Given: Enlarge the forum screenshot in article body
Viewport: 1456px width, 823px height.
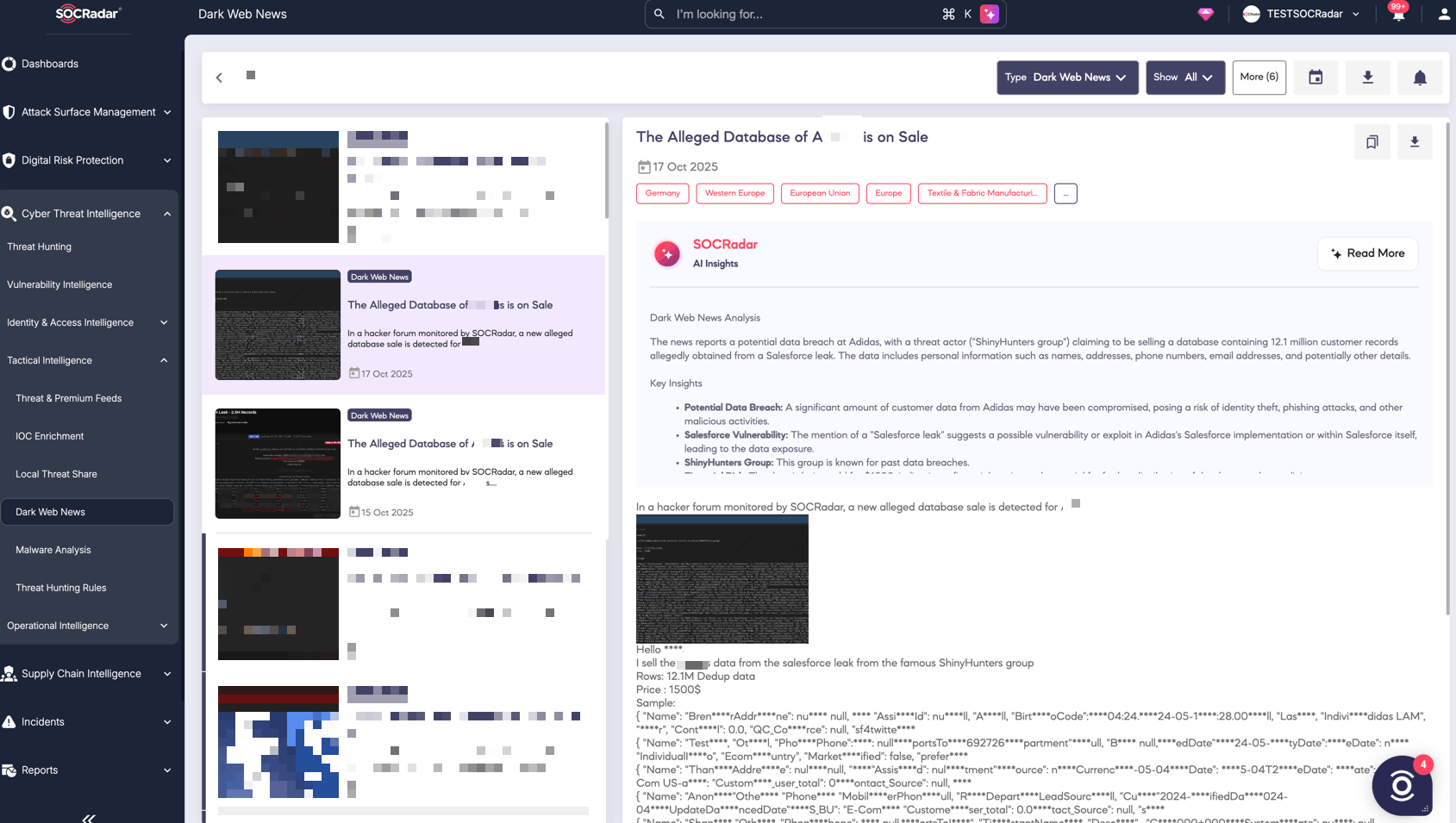Looking at the screenshot, I should click(722, 579).
